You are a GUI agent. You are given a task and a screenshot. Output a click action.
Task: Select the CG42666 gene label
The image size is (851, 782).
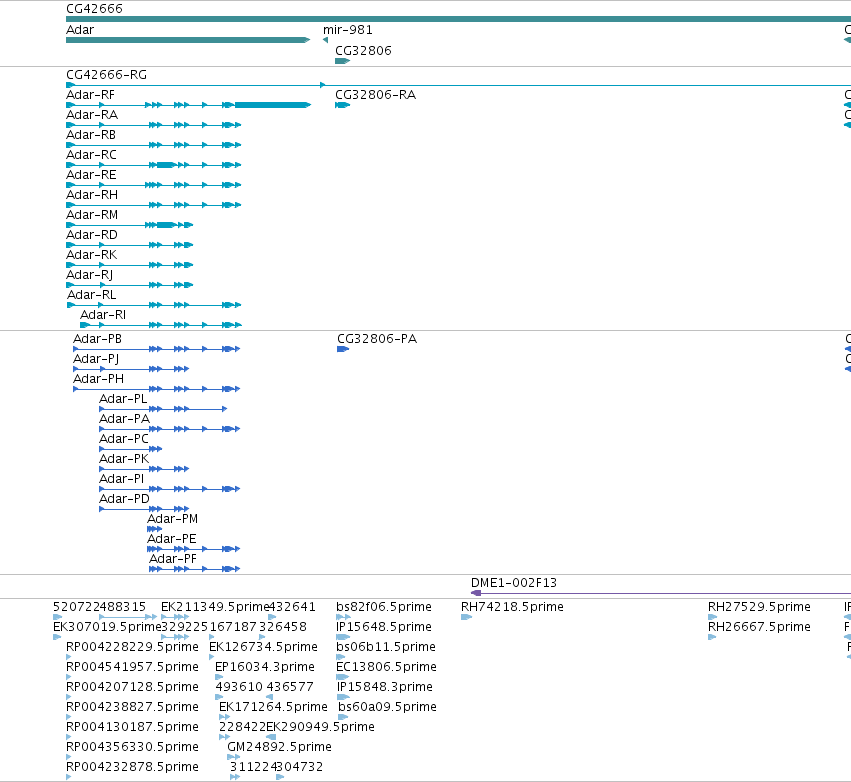[94, 9]
